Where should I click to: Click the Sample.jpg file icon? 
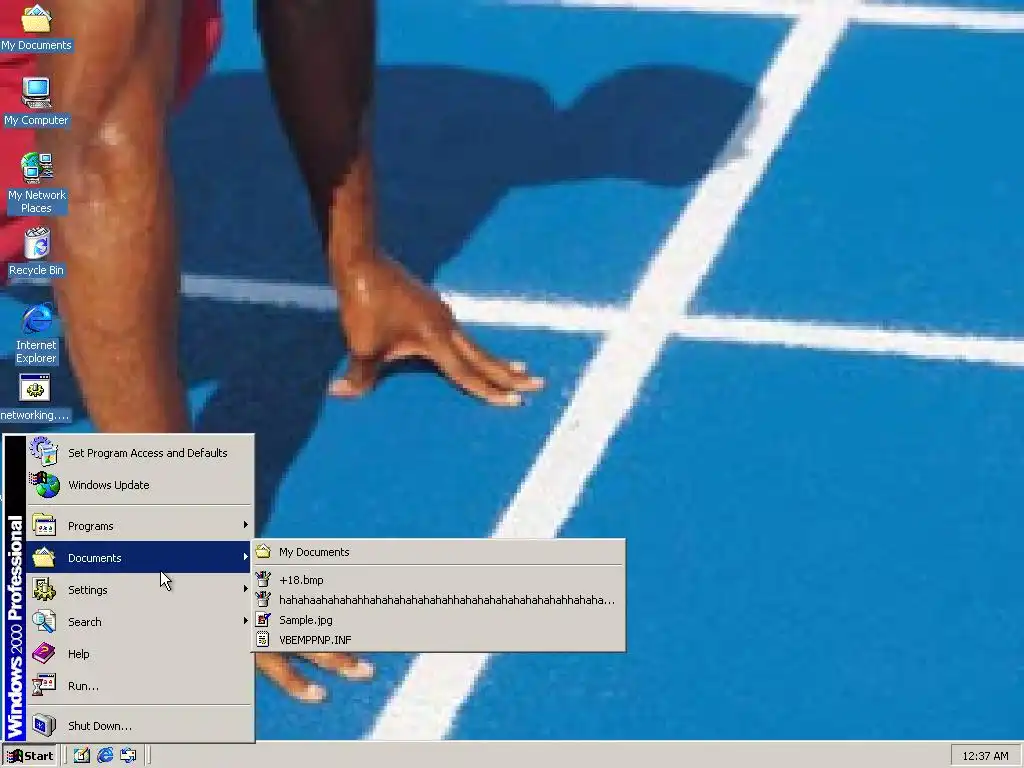tap(263, 620)
